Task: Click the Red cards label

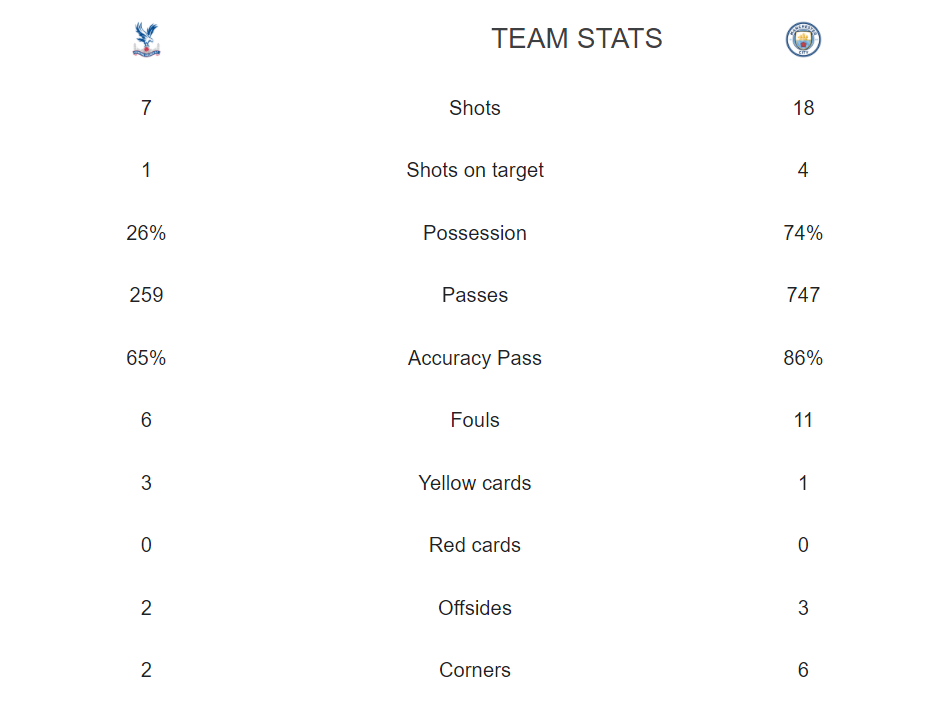Action: (475, 545)
